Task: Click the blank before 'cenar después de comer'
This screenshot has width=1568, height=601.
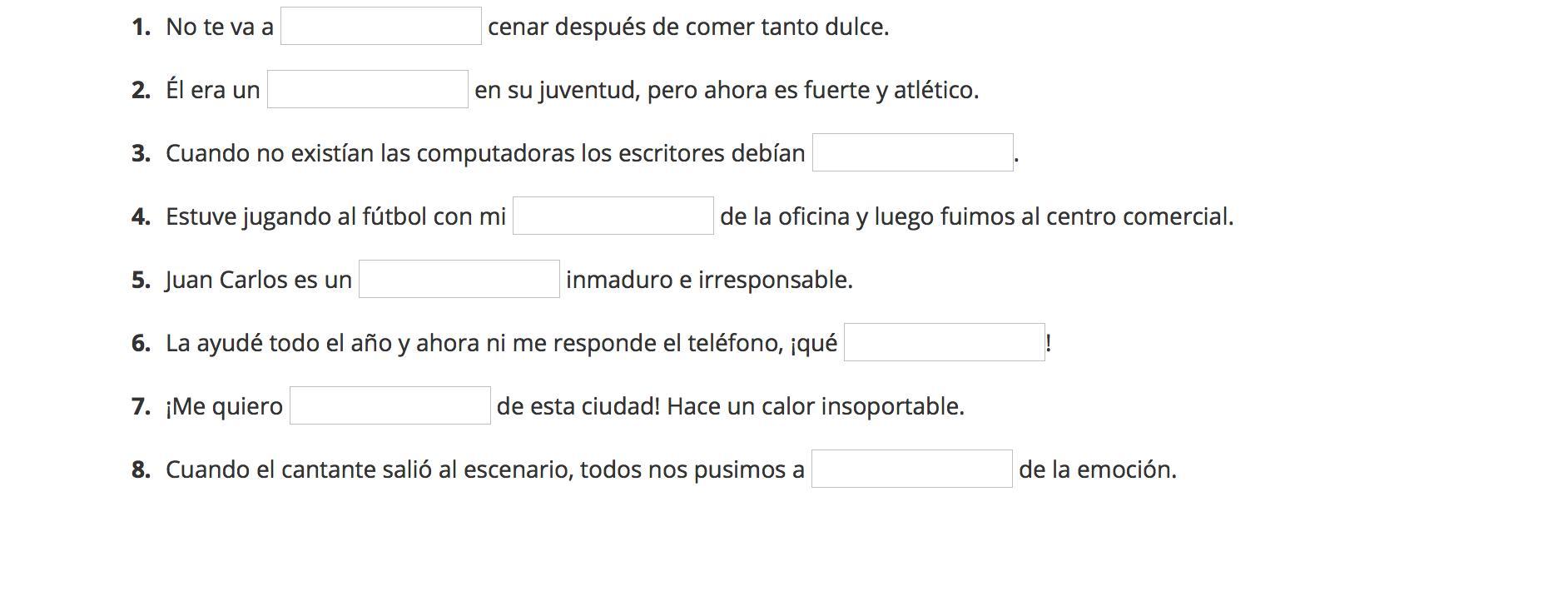Action: pos(380,27)
